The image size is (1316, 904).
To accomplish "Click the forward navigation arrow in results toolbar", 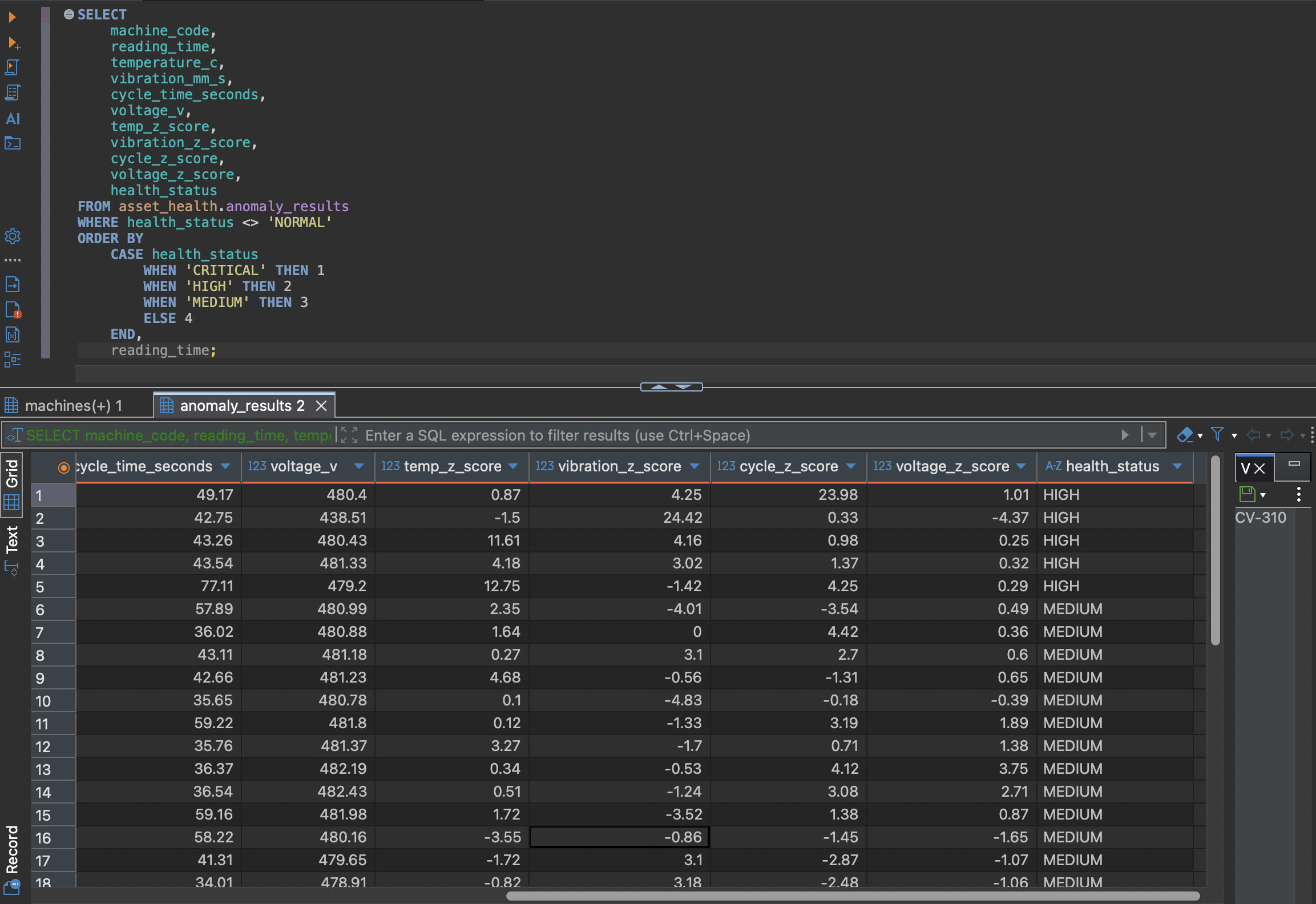I will pyautogui.click(x=1287, y=435).
